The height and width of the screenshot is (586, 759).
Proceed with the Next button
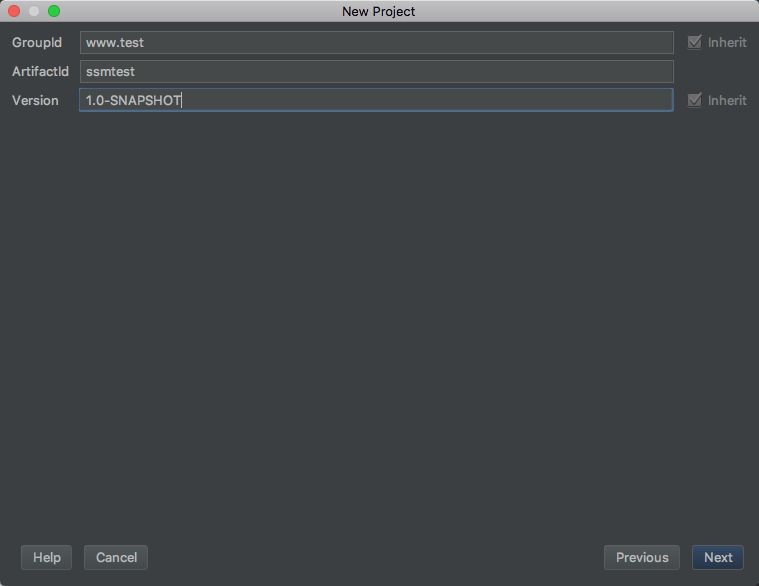pos(718,557)
